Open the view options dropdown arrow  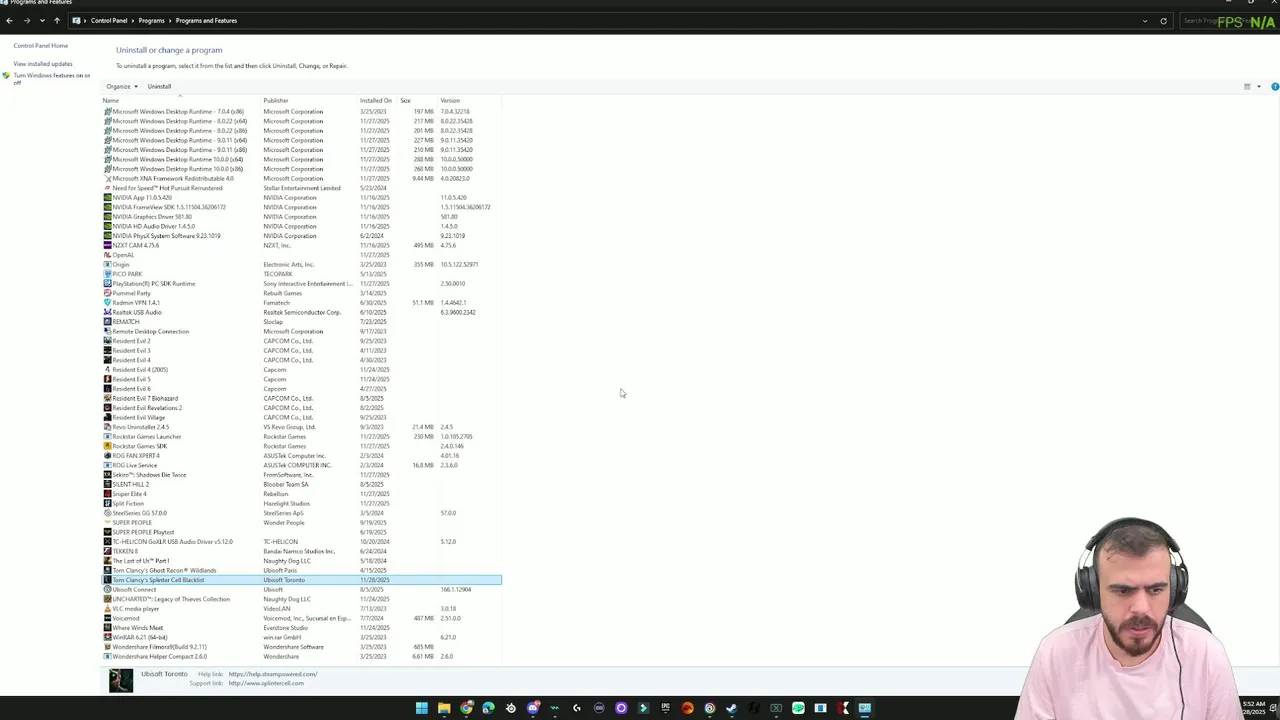(1259, 87)
